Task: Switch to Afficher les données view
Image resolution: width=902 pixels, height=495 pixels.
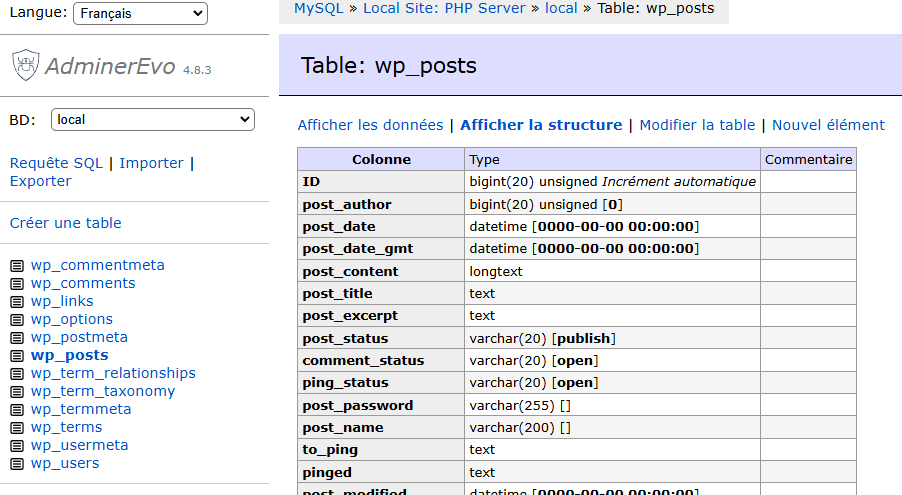Action: click(370, 125)
